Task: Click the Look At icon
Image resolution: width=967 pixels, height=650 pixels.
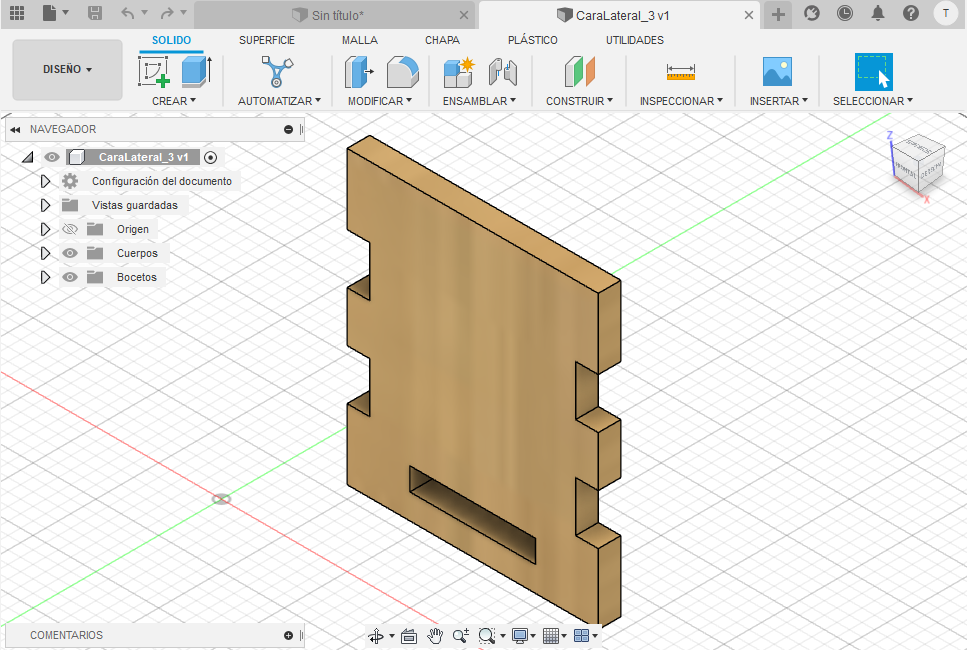Action: click(409, 636)
